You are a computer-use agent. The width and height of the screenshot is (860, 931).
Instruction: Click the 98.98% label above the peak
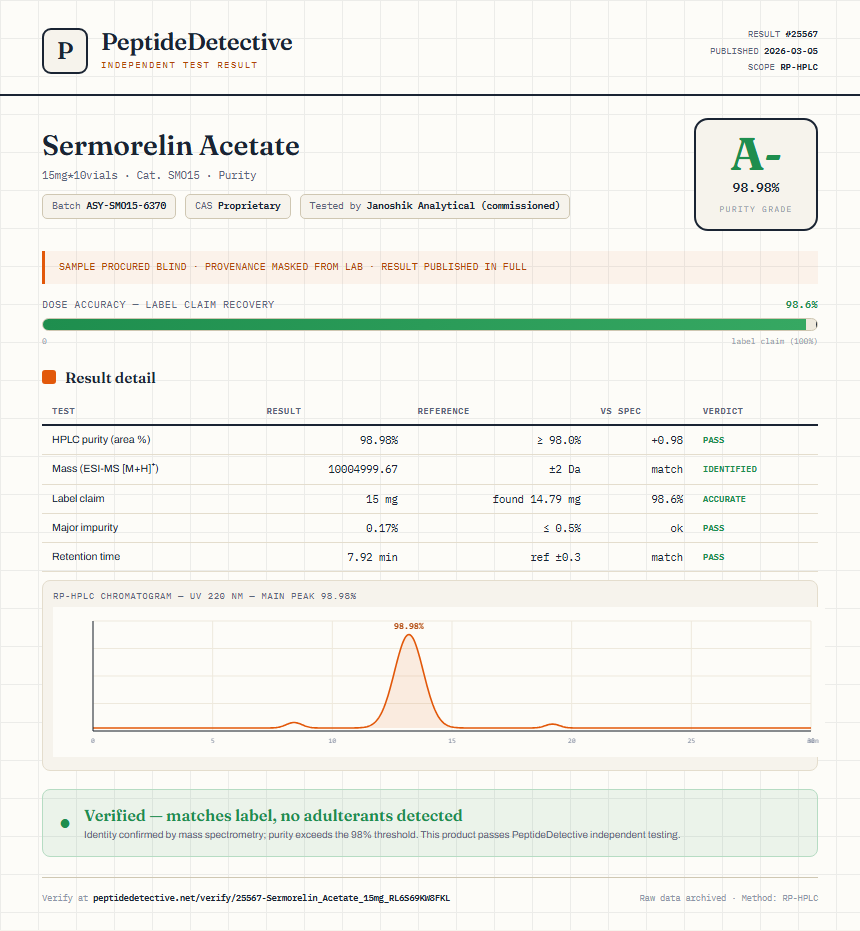click(409, 626)
